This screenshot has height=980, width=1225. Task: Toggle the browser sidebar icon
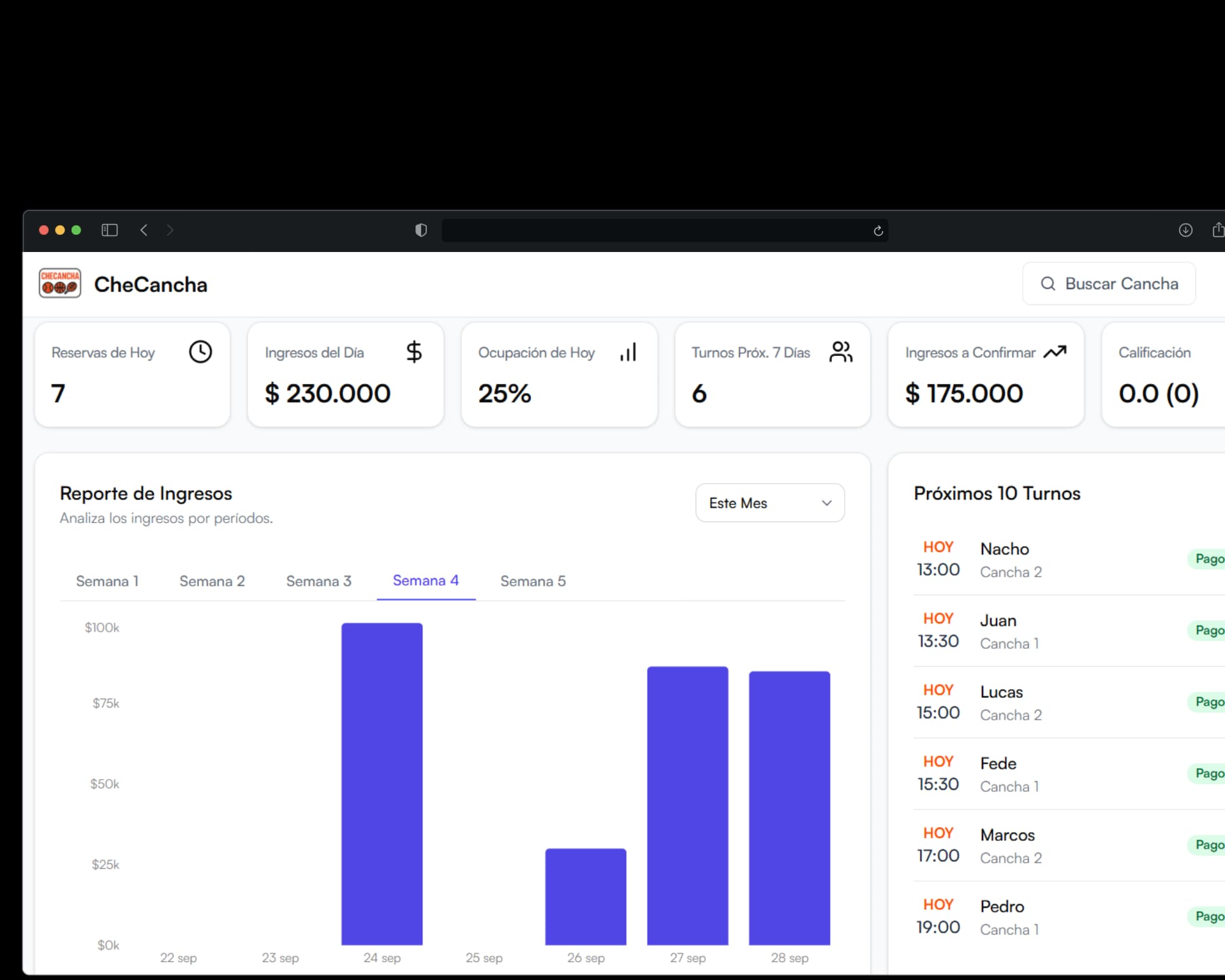[110, 230]
